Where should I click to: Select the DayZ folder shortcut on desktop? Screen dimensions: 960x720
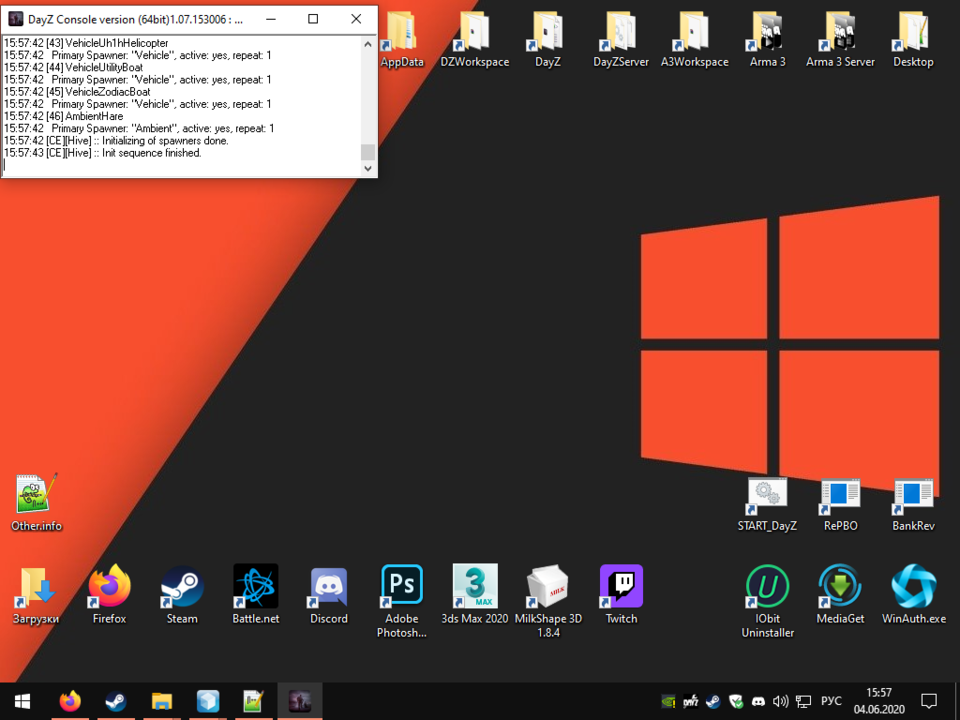click(547, 39)
